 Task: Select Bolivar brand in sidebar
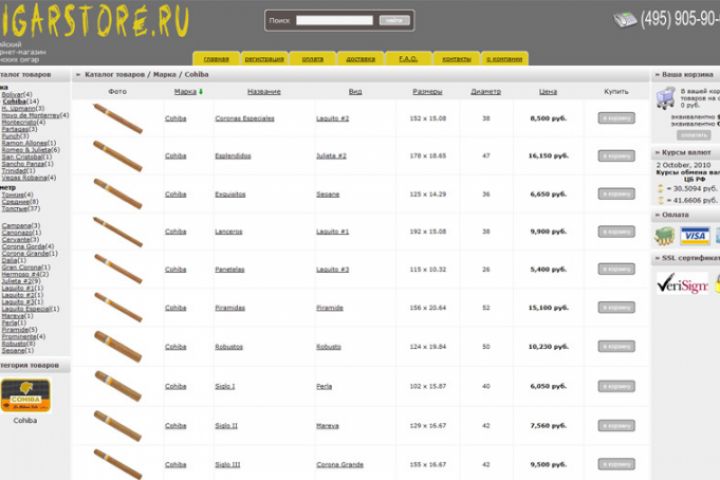[x=12, y=95]
